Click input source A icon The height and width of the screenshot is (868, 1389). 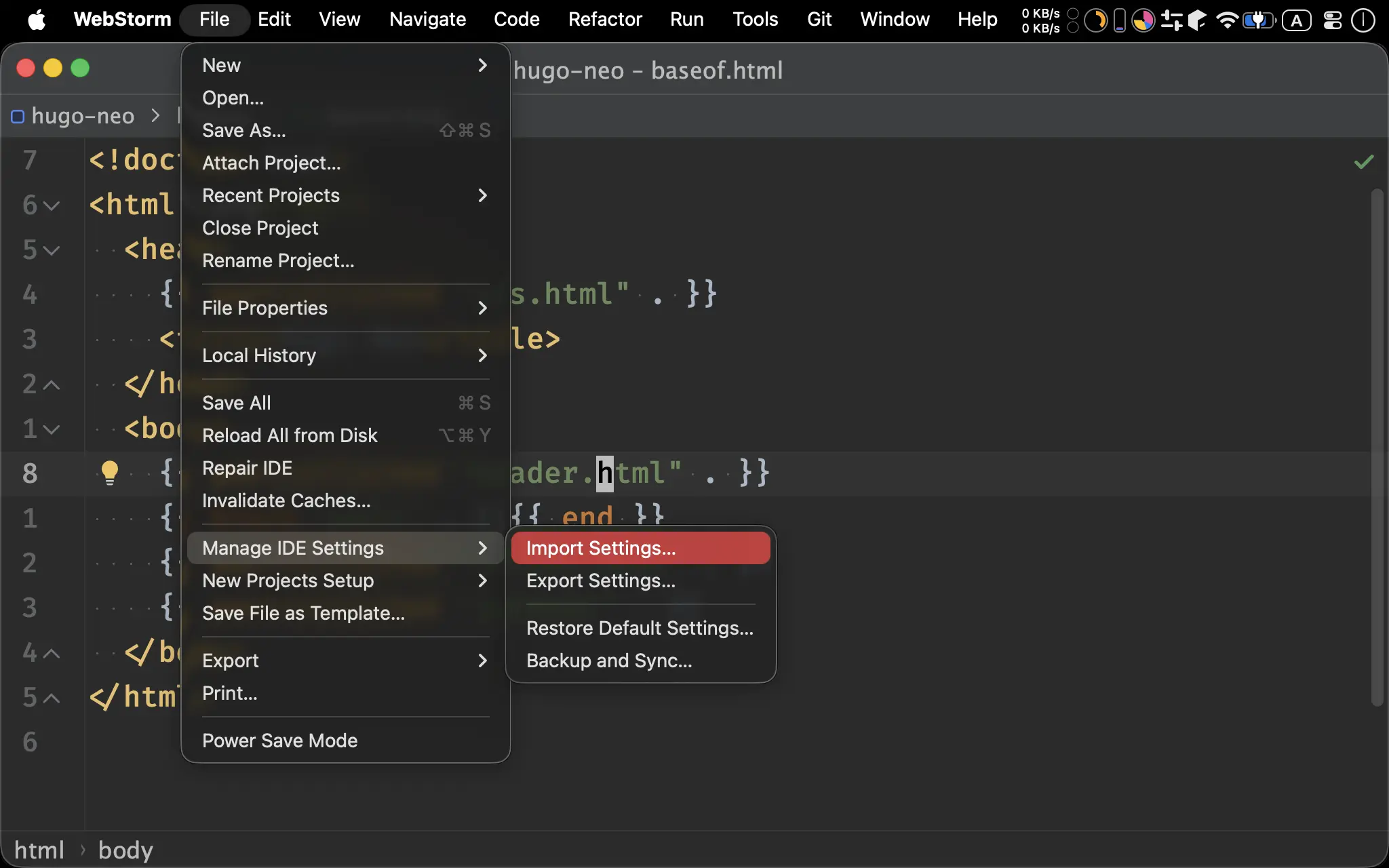[x=1297, y=20]
